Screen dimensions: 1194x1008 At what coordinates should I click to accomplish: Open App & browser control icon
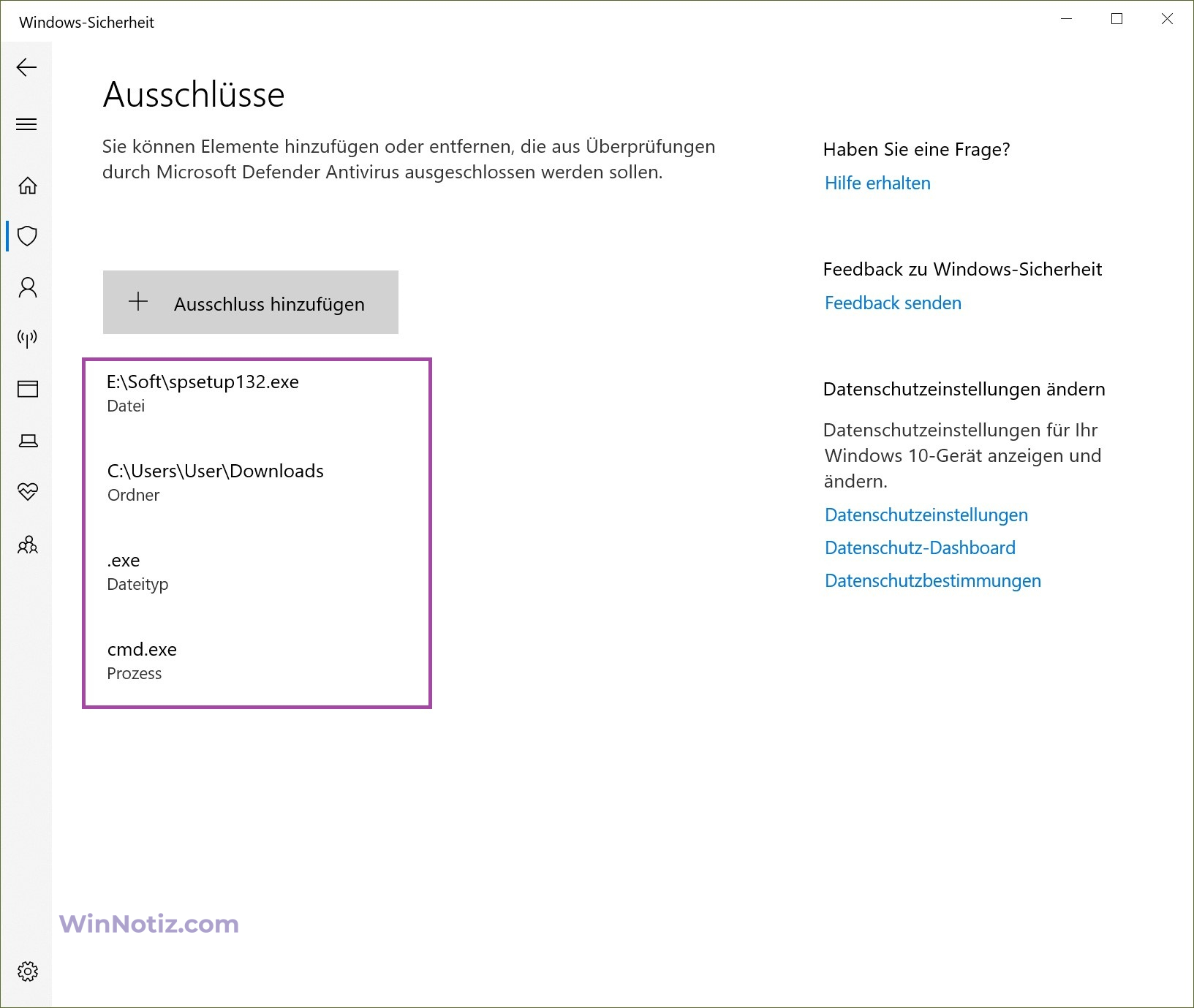28,389
